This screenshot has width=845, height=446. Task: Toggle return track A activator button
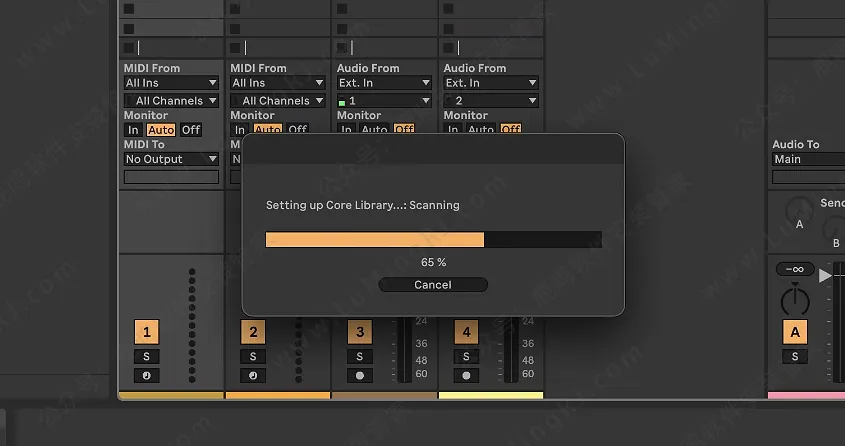tap(794, 333)
